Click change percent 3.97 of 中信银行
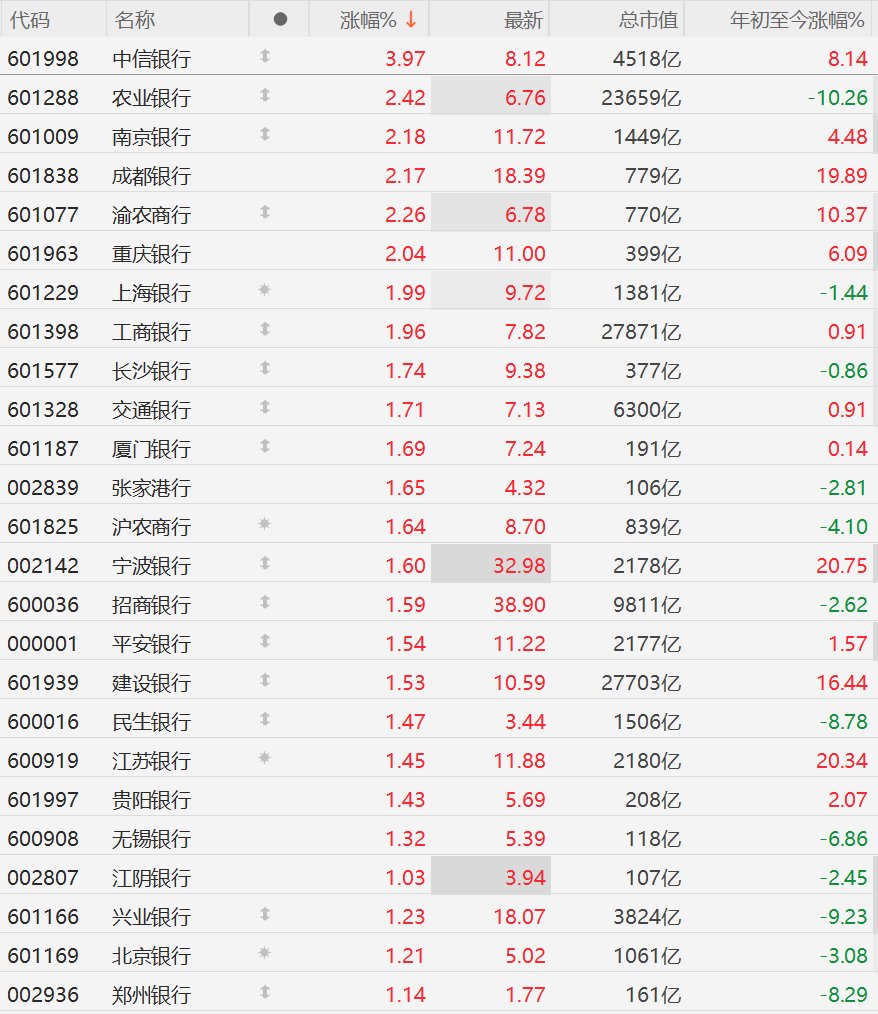This screenshot has width=878, height=1014. 405,59
